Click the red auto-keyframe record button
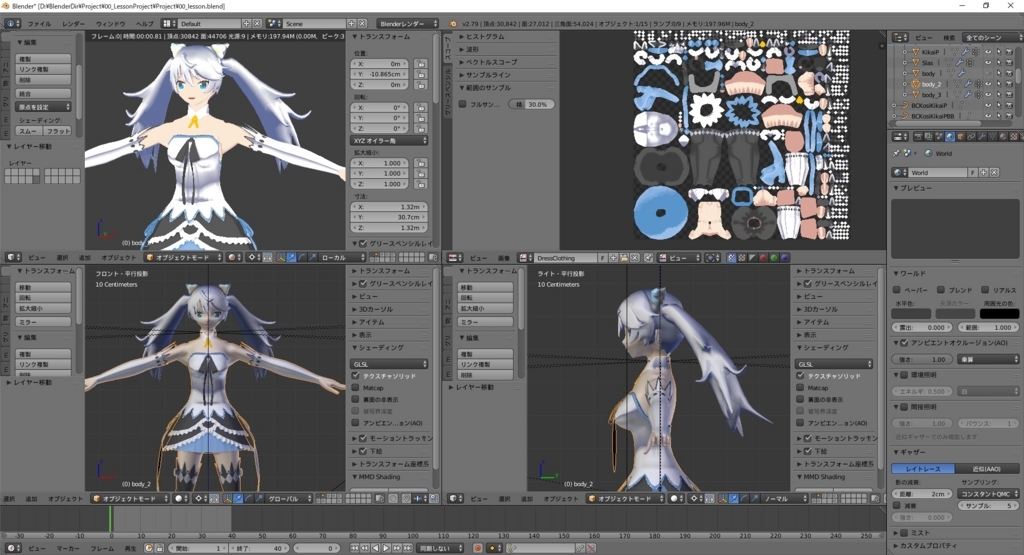The width and height of the screenshot is (1024, 555). (479, 548)
